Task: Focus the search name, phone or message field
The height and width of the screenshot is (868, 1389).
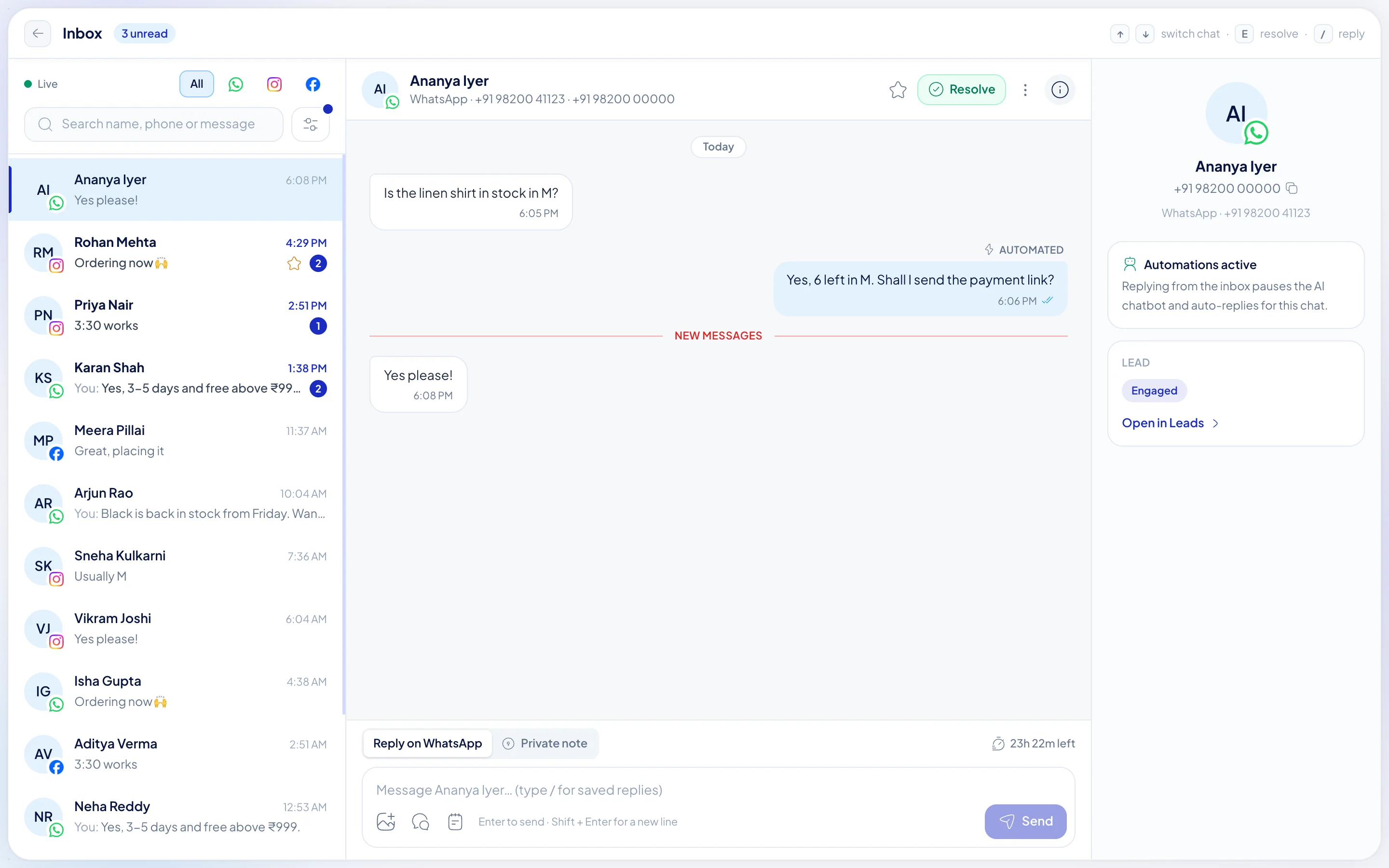Action: pos(154,124)
